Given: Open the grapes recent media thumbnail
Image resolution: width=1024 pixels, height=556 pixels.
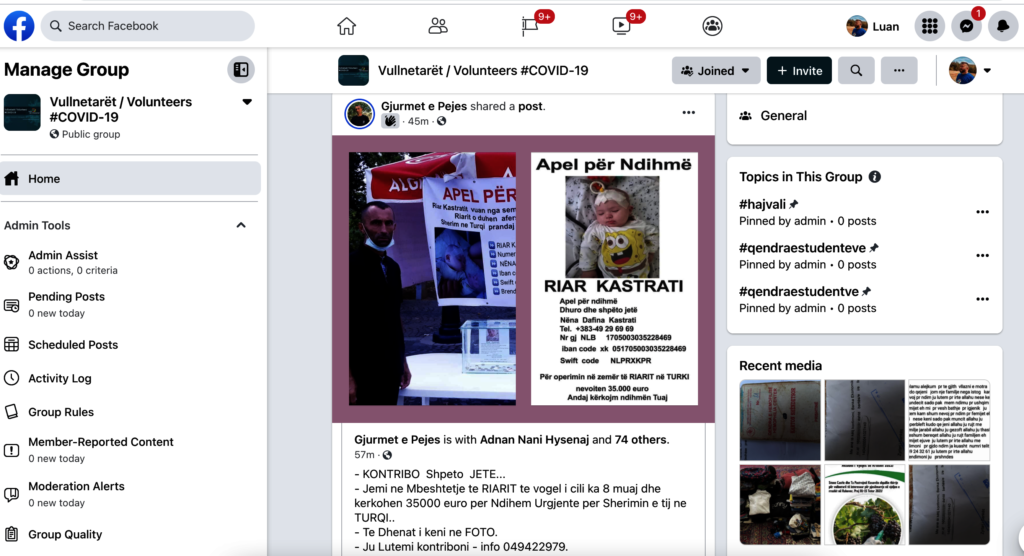Looking at the screenshot, I should click(x=865, y=504).
